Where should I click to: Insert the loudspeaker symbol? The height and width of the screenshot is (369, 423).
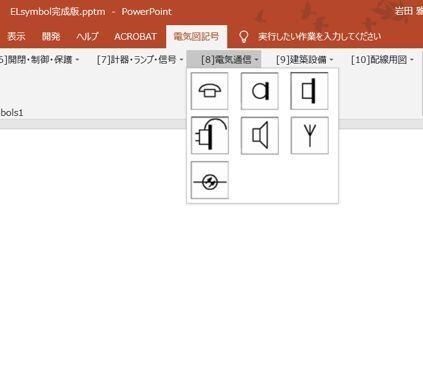pyautogui.click(x=260, y=135)
